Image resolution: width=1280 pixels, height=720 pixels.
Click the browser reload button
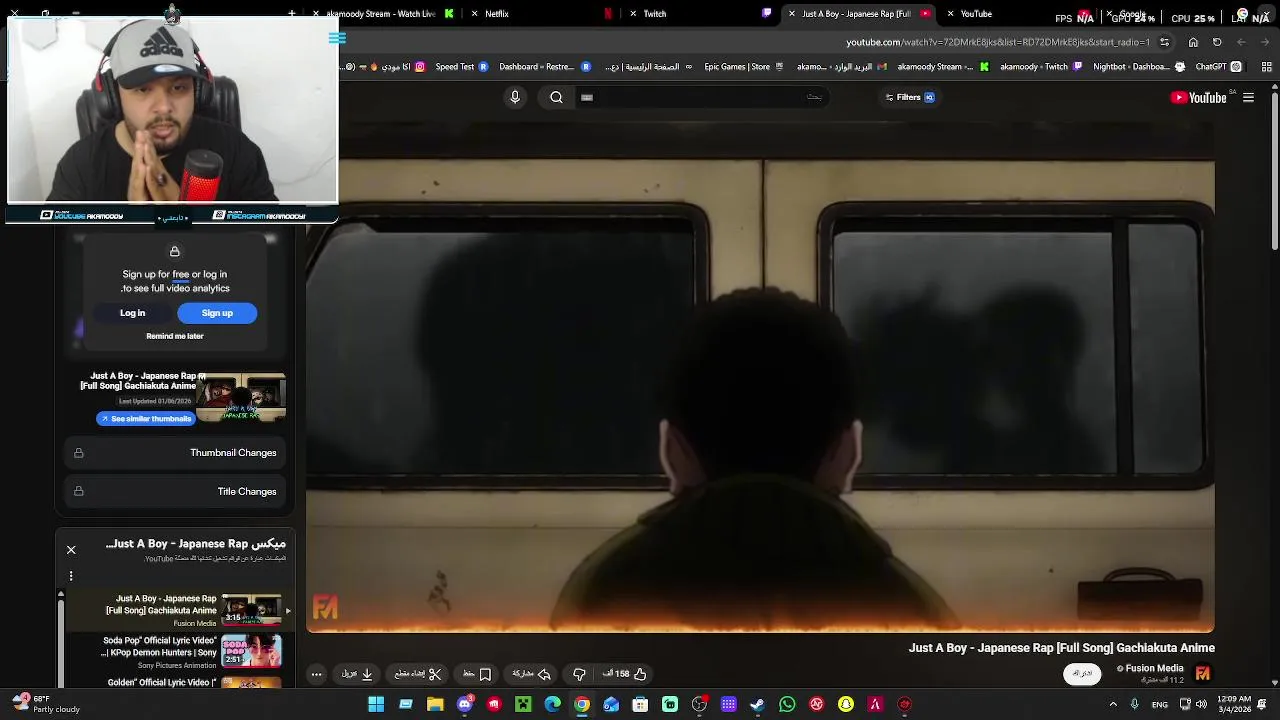(1217, 42)
